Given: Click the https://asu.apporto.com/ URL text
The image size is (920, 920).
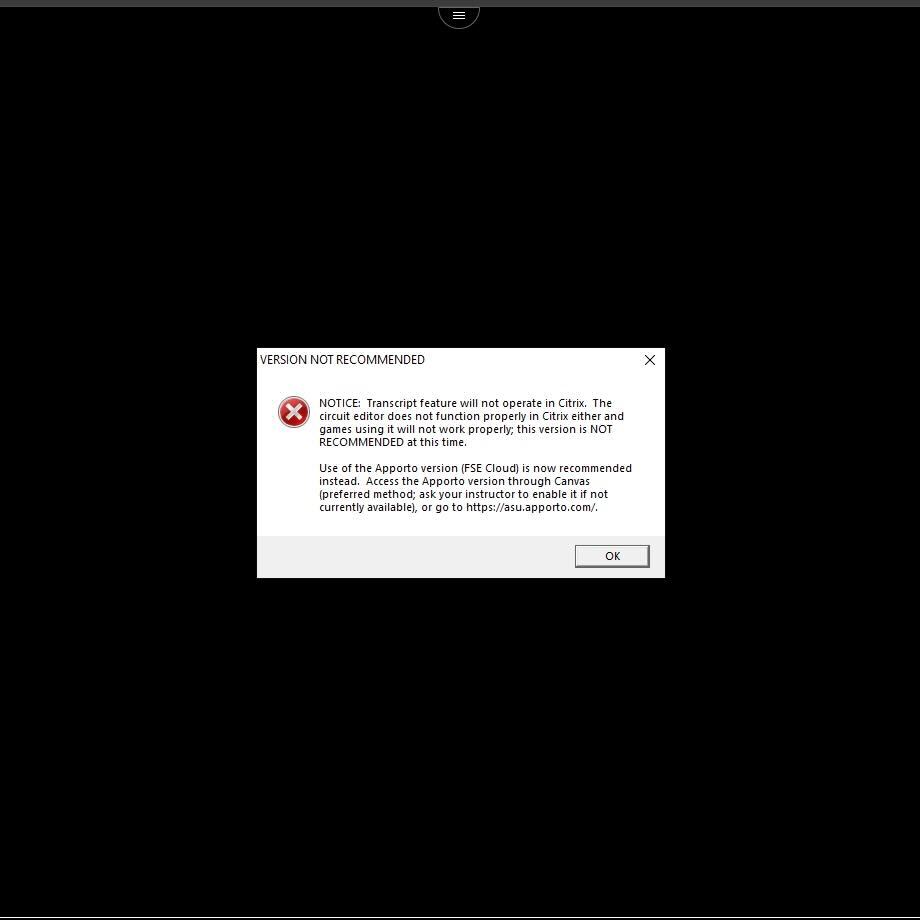Looking at the screenshot, I should 530,507.
